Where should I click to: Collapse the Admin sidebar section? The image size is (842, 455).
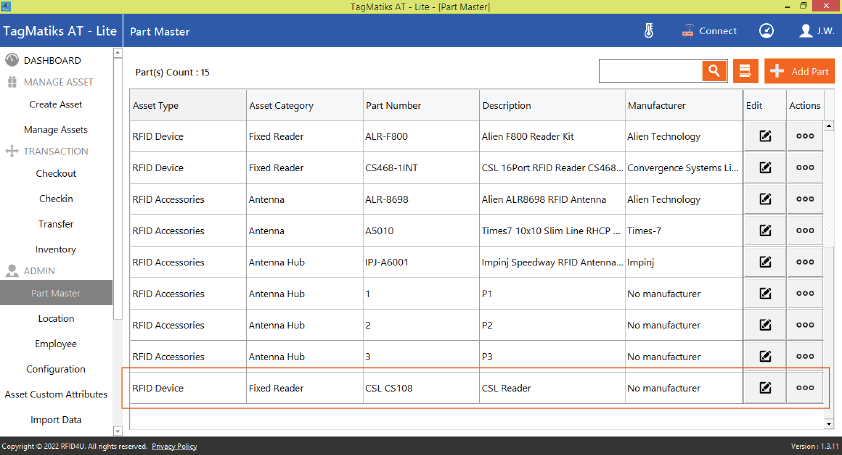(x=39, y=271)
